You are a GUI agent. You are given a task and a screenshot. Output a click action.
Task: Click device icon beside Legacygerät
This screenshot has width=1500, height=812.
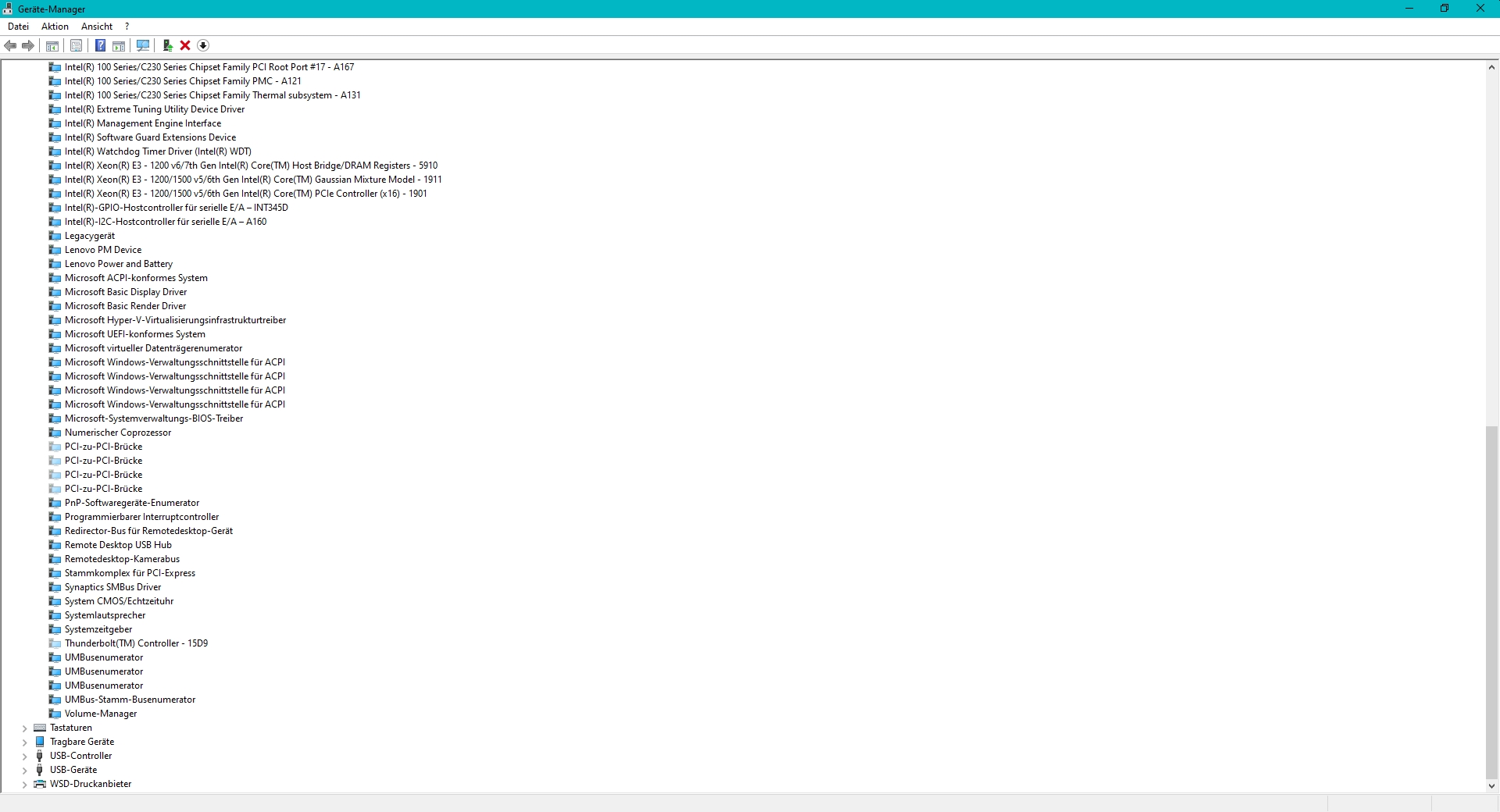click(x=55, y=236)
